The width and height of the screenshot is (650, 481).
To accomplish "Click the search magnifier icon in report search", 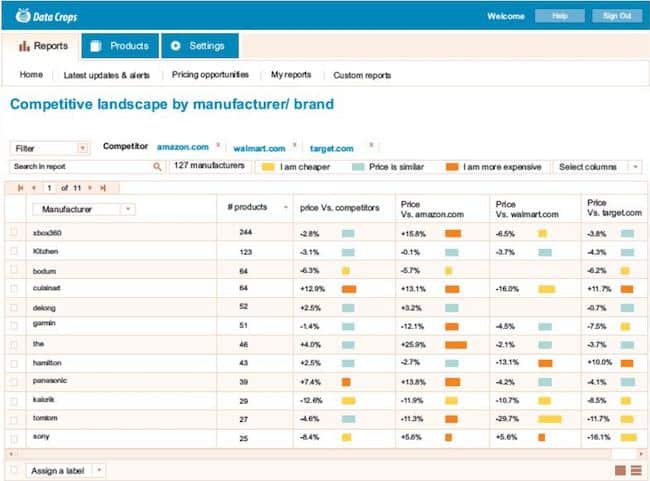I will point(157,167).
